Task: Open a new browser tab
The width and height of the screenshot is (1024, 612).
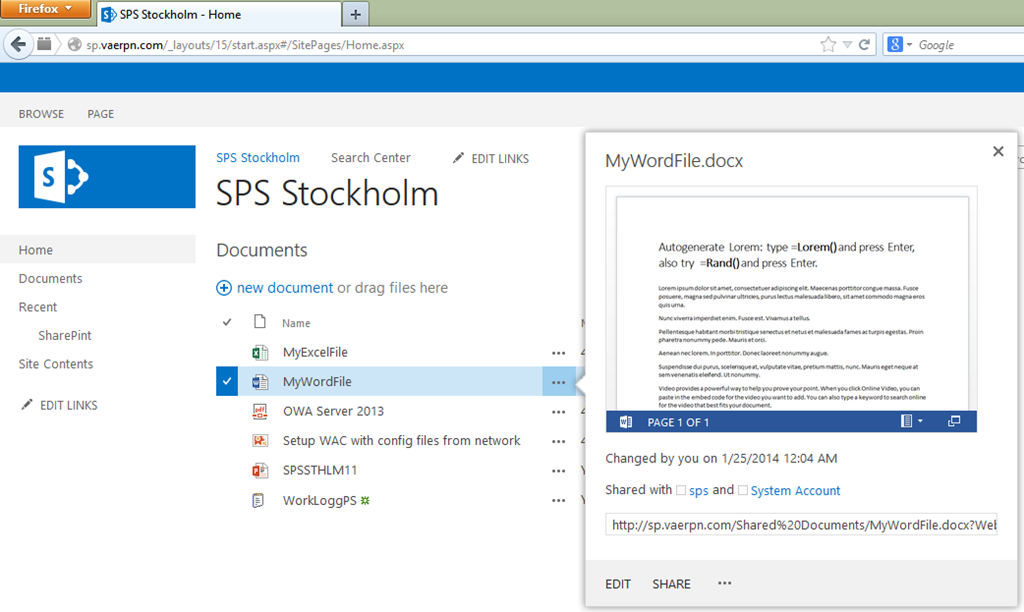Action: click(355, 14)
